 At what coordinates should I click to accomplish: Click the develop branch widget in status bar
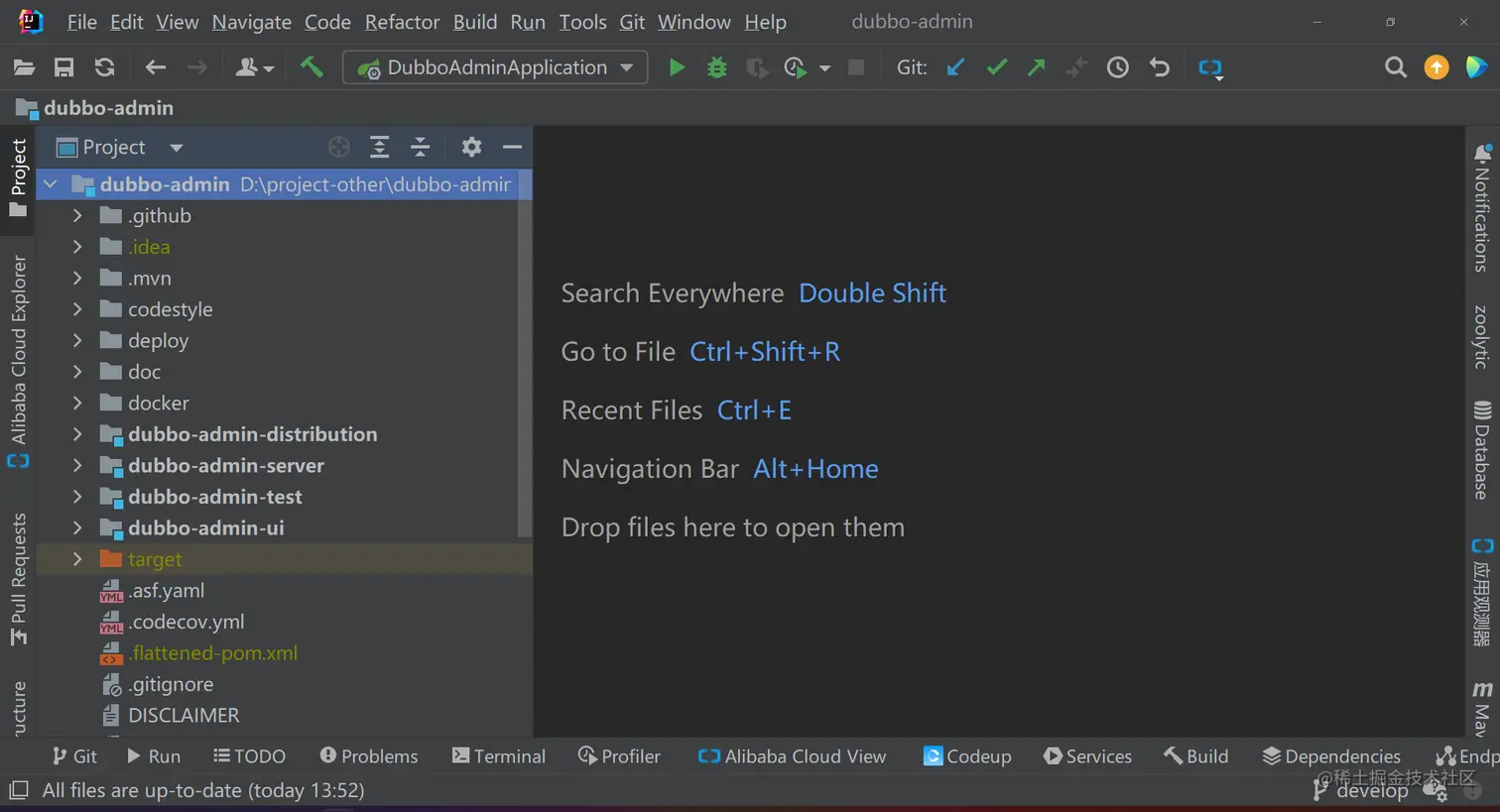tap(1361, 791)
